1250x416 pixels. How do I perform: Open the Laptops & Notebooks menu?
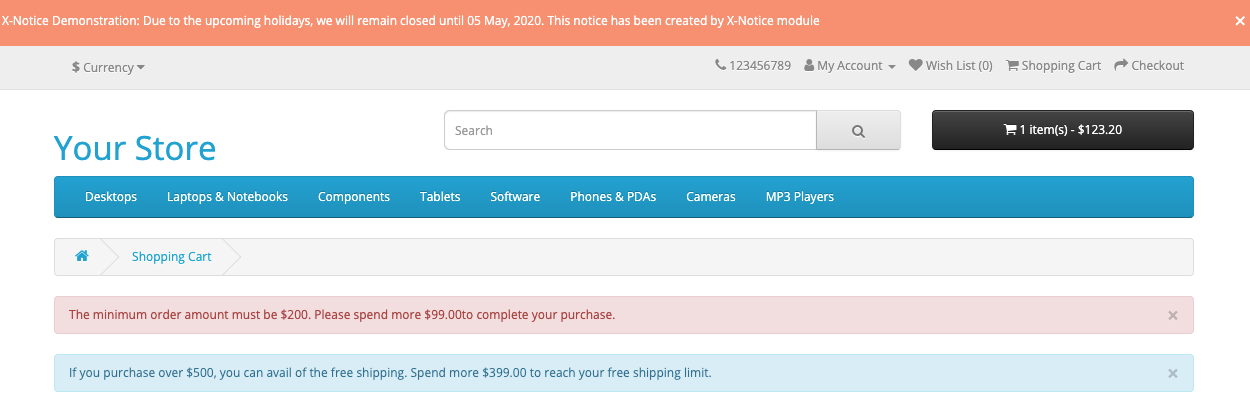[227, 197]
